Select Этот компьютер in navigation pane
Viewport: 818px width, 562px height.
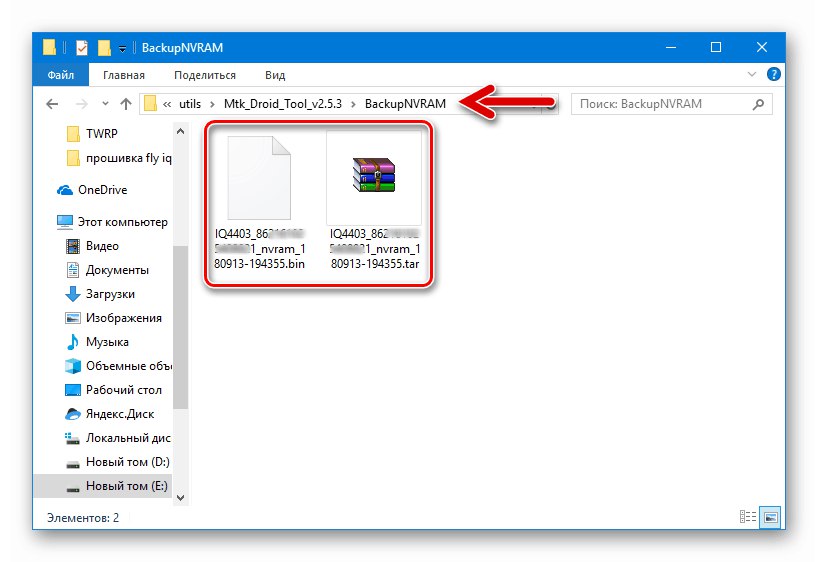(x=113, y=222)
